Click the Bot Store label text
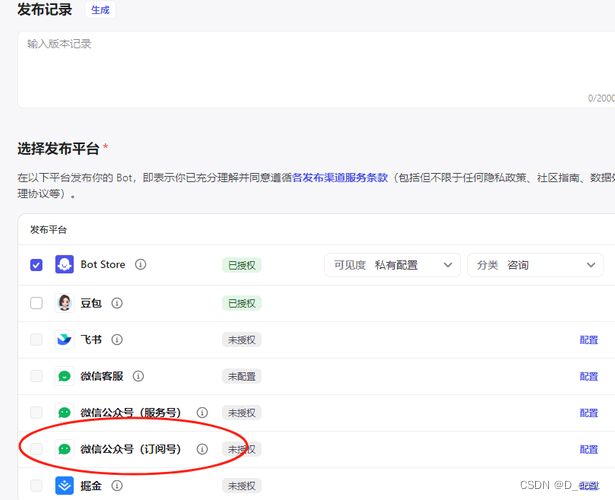 [103, 265]
